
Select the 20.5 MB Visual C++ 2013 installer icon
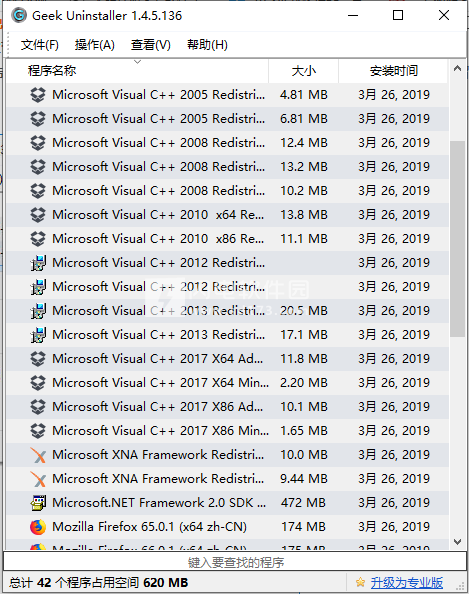38,311
